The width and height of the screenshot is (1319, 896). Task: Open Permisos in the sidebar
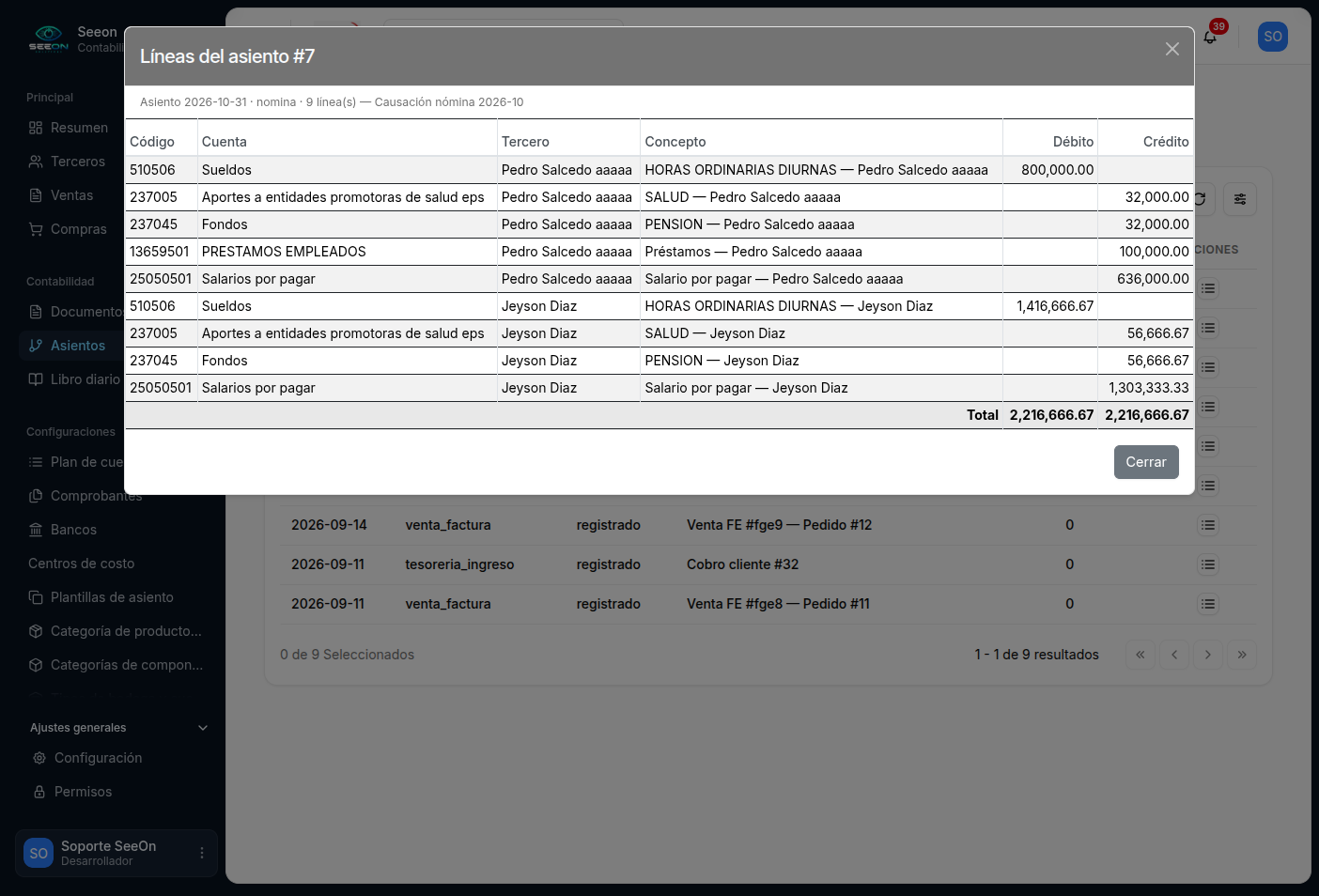(x=83, y=792)
